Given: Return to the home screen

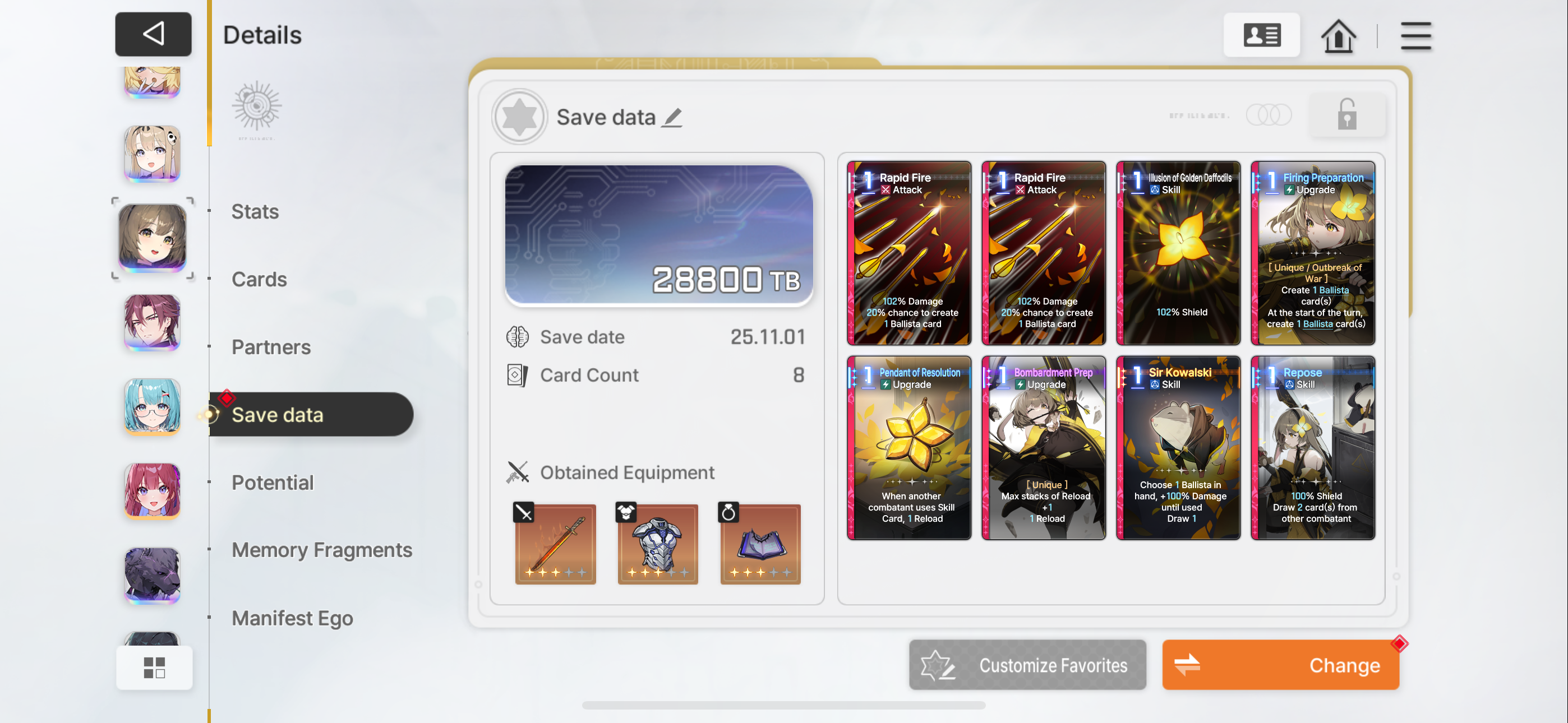Looking at the screenshot, I should click(1338, 36).
